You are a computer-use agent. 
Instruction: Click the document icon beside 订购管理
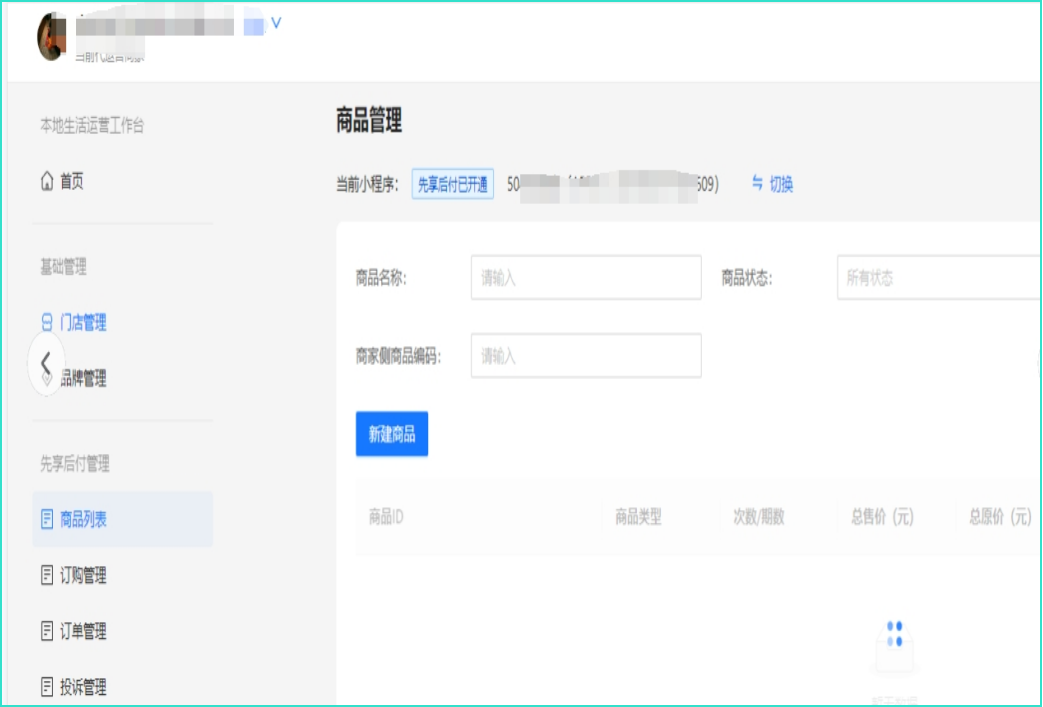(46, 575)
